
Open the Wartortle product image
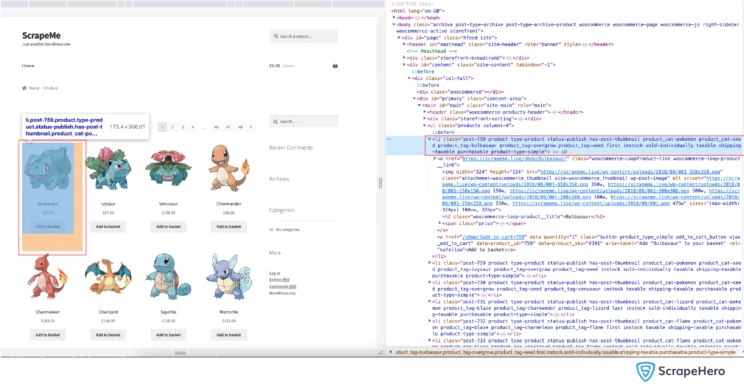click(229, 277)
